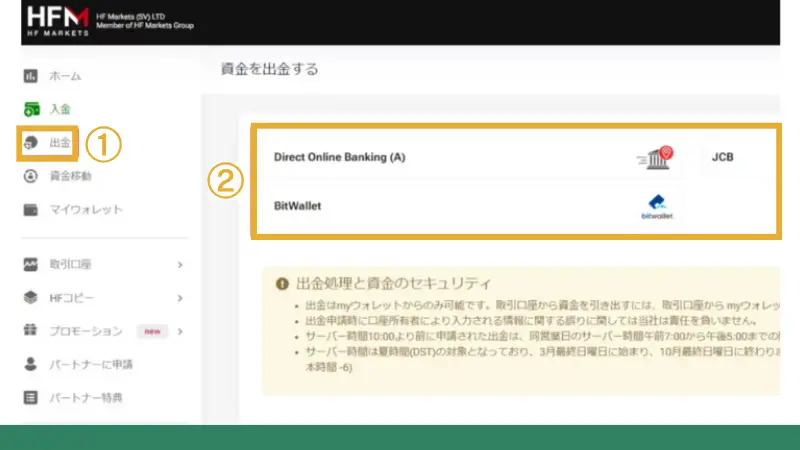Viewport: 800px width, 450px height.
Task: Click the プロモーション label text
Action: pyautogui.click(x=86, y=331)
